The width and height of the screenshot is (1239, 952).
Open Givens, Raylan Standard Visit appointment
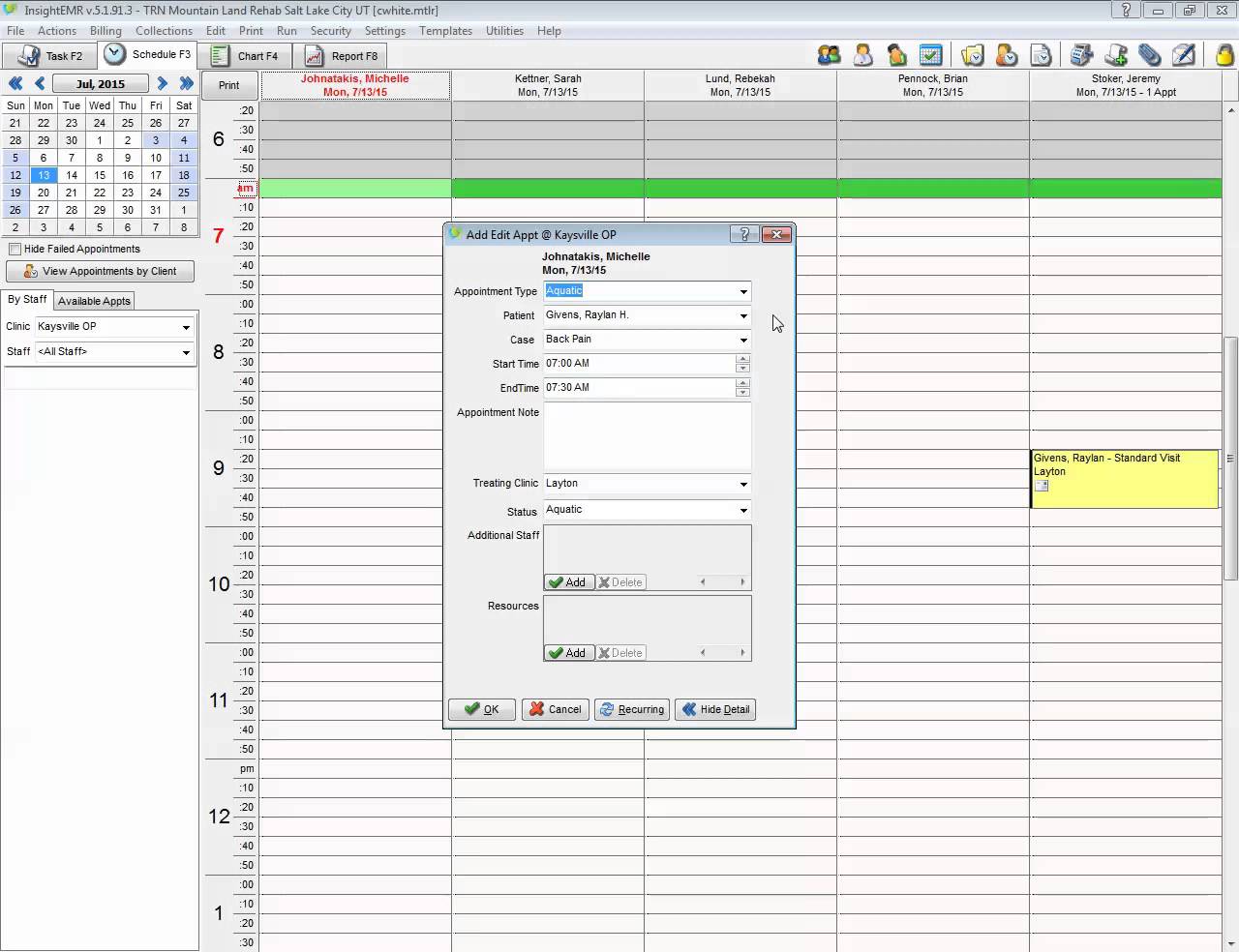tap(1124, 479)
